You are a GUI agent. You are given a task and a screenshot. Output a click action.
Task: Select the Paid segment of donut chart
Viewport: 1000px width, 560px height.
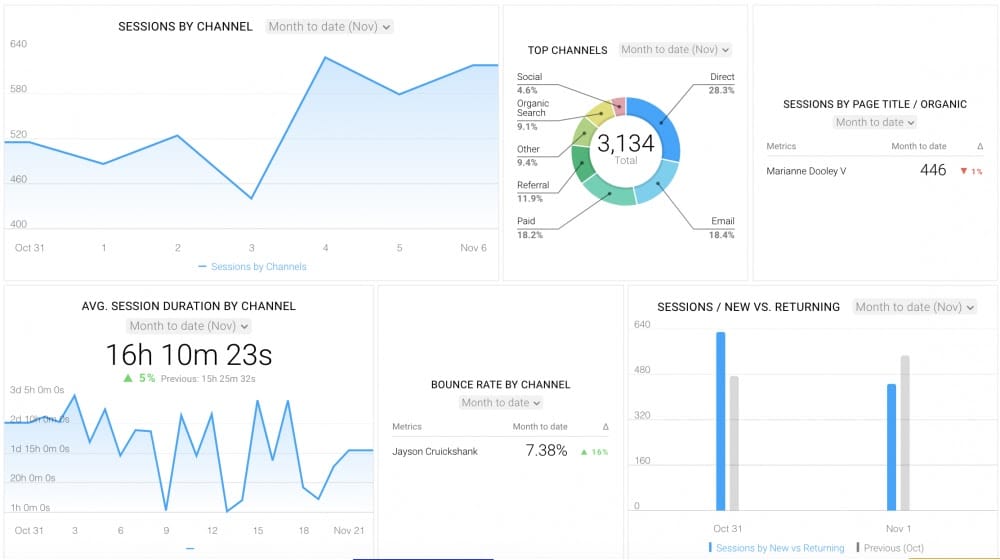(x=609, y=193)
